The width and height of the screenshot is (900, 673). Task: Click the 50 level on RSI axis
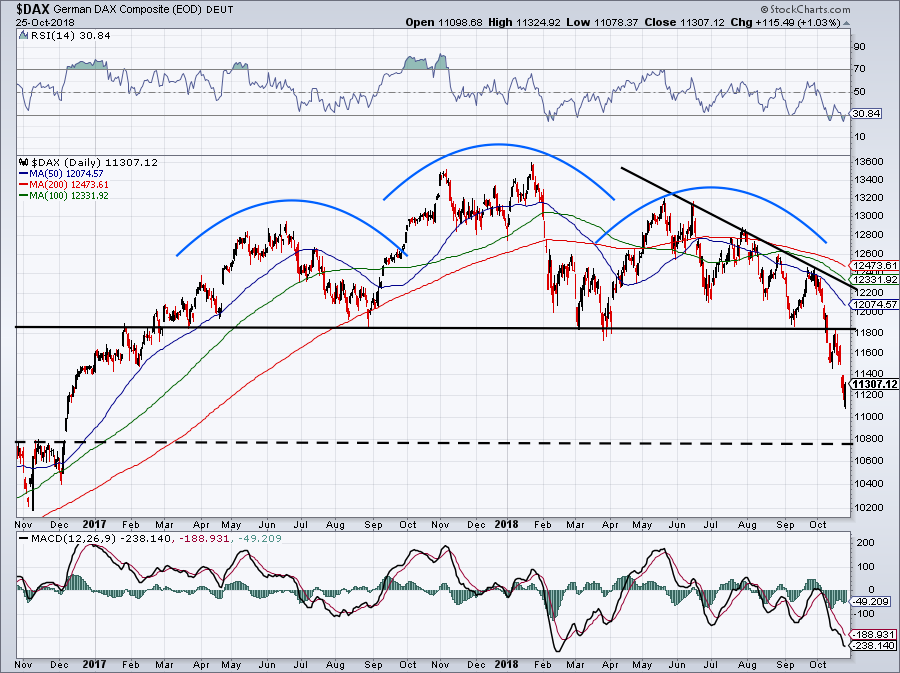[x=859, y=91]
